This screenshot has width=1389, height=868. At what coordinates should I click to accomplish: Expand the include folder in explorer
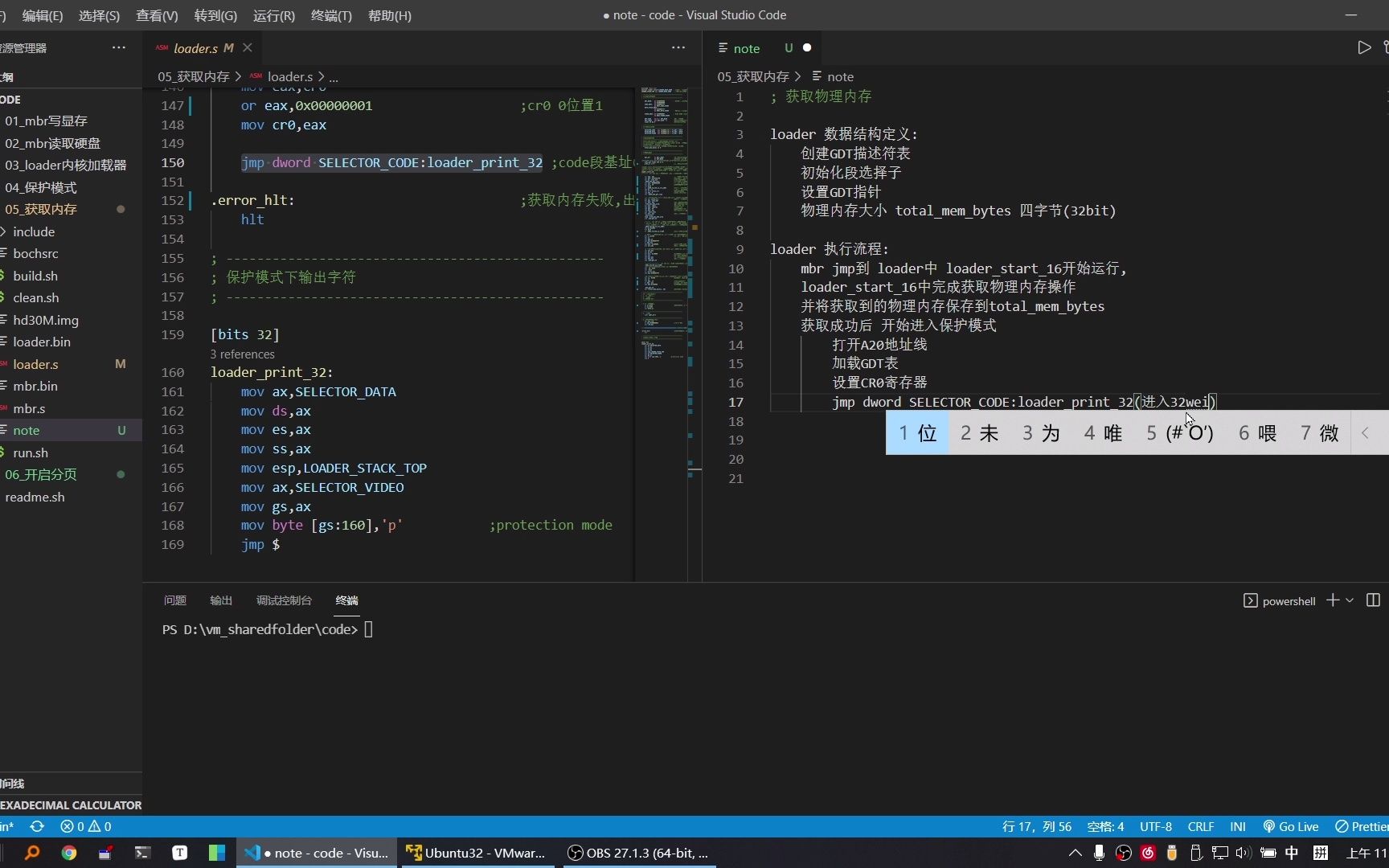[34, 231]
